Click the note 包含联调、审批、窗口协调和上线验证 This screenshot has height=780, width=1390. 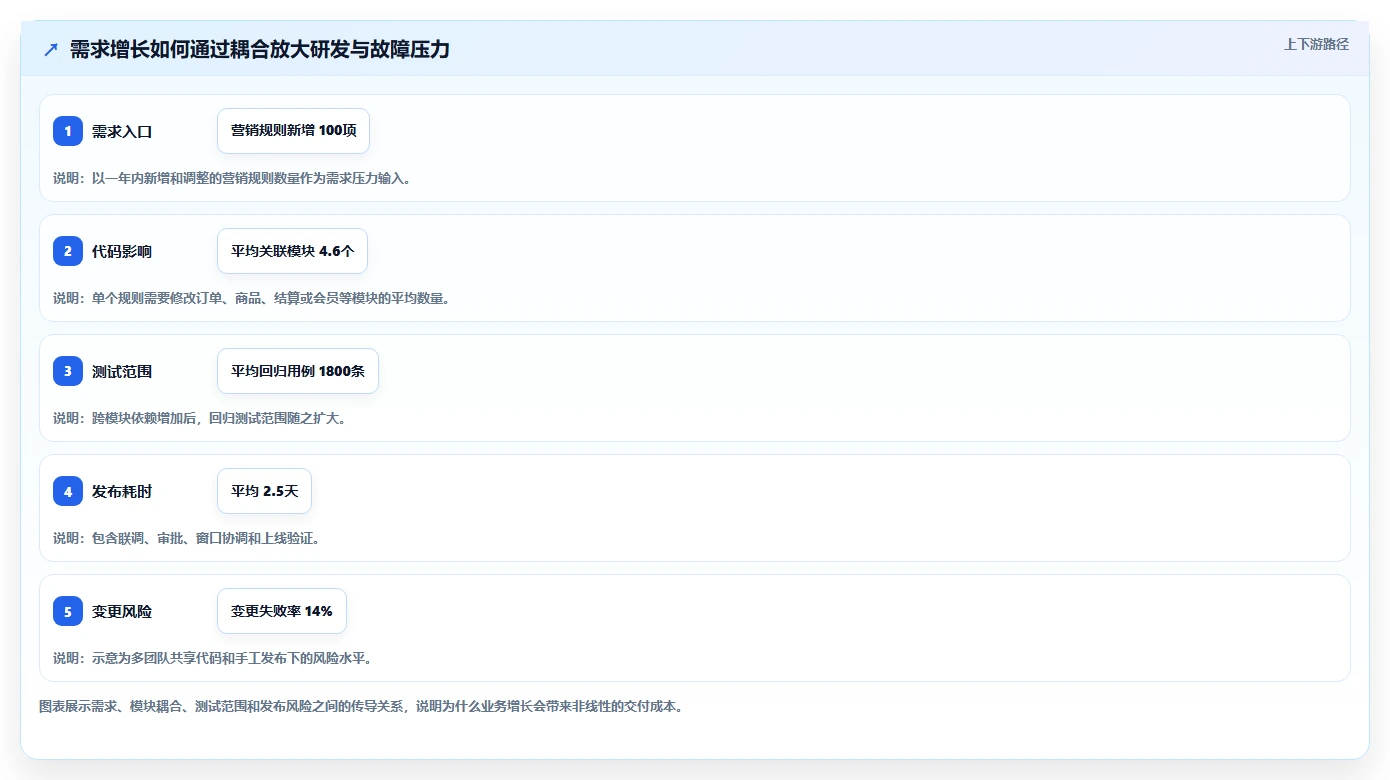coord(187,538)
